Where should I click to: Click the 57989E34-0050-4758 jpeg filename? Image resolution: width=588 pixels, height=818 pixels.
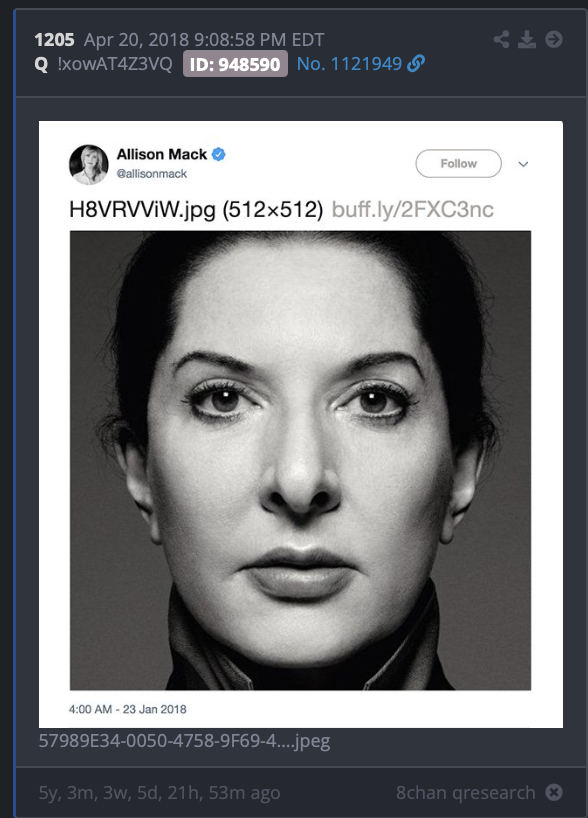(x=184, y=741)
